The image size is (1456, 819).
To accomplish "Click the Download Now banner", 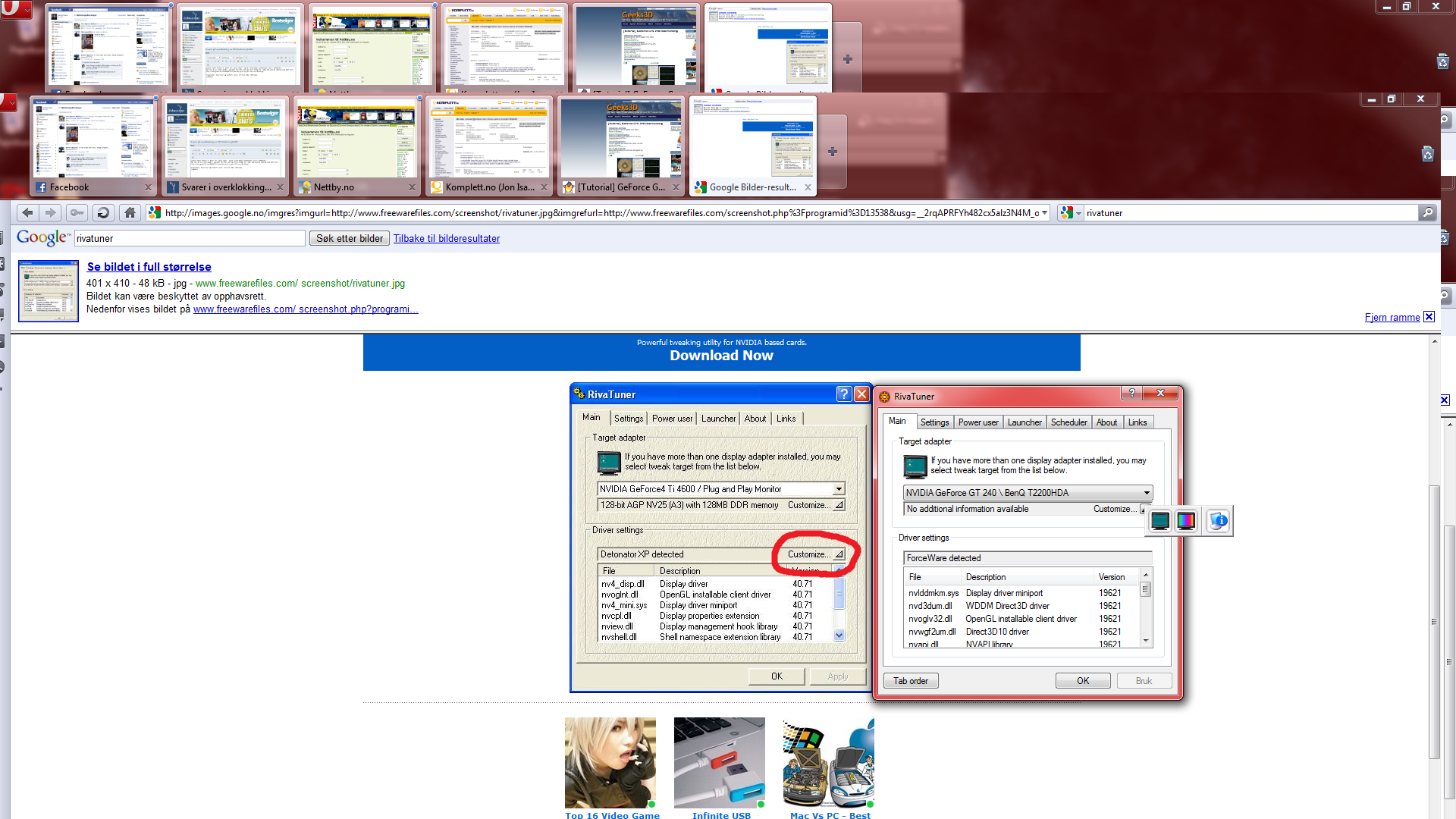I will [x=721, y=352].
